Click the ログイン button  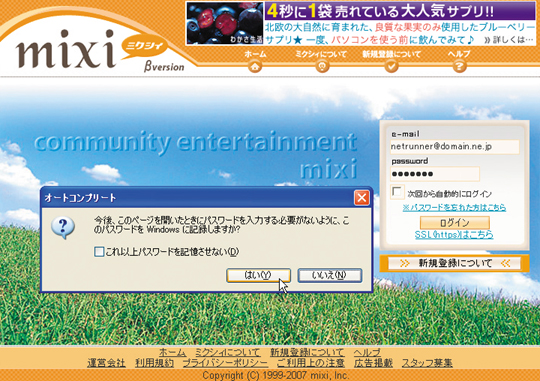(455, 222)
